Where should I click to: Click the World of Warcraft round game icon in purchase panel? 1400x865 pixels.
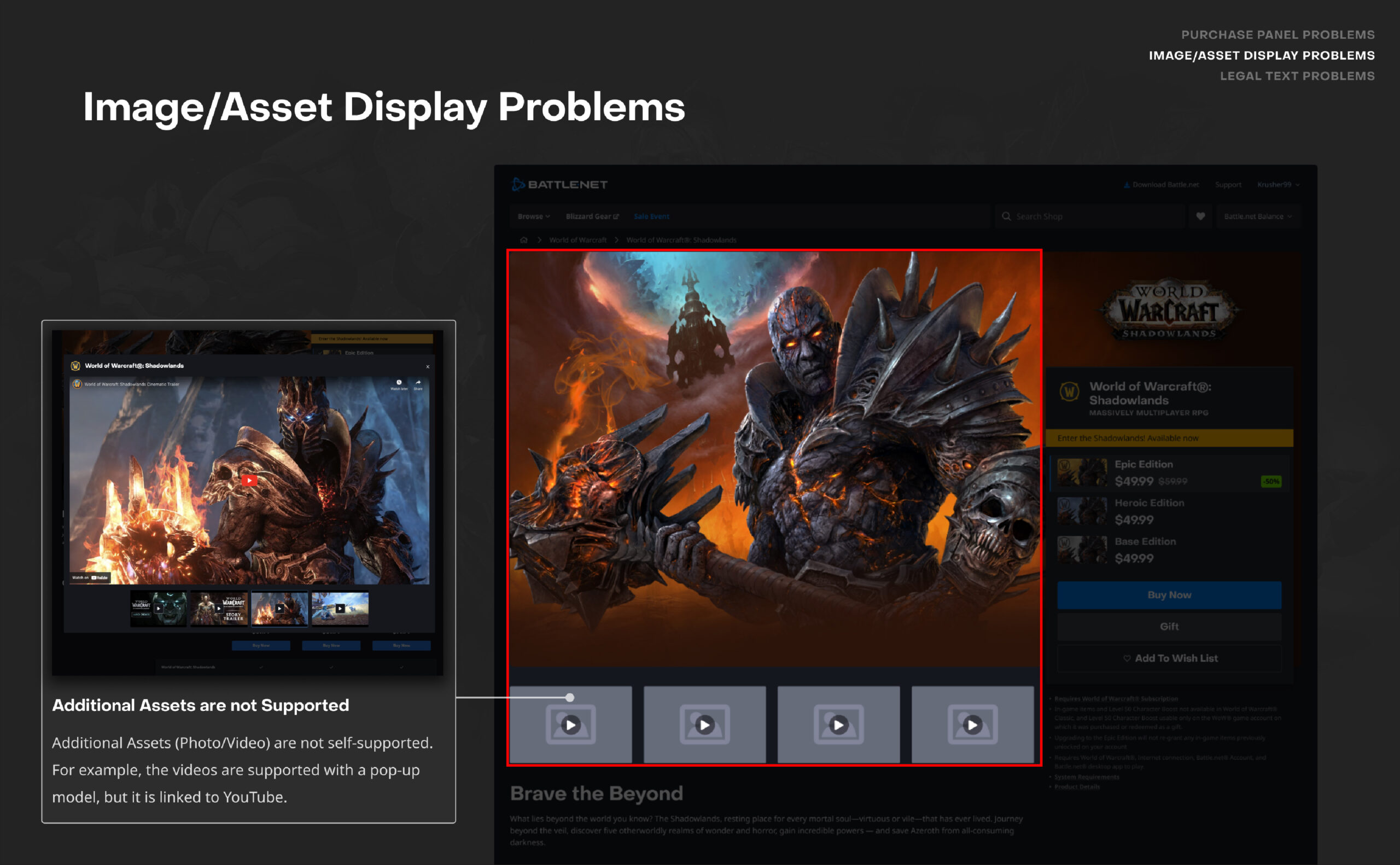(1069, 393)
